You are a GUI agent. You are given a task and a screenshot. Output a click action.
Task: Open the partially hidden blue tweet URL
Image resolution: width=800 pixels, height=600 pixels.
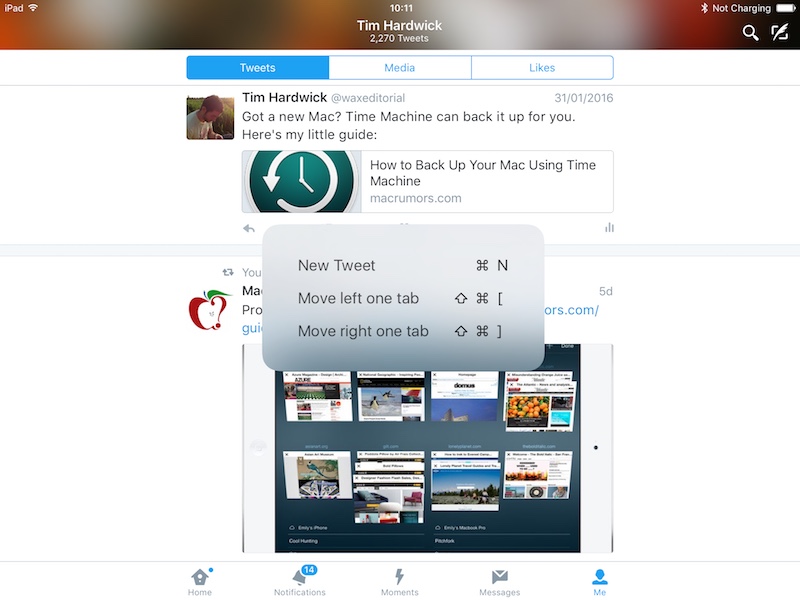pyautogui.click(x=571, y=310)
